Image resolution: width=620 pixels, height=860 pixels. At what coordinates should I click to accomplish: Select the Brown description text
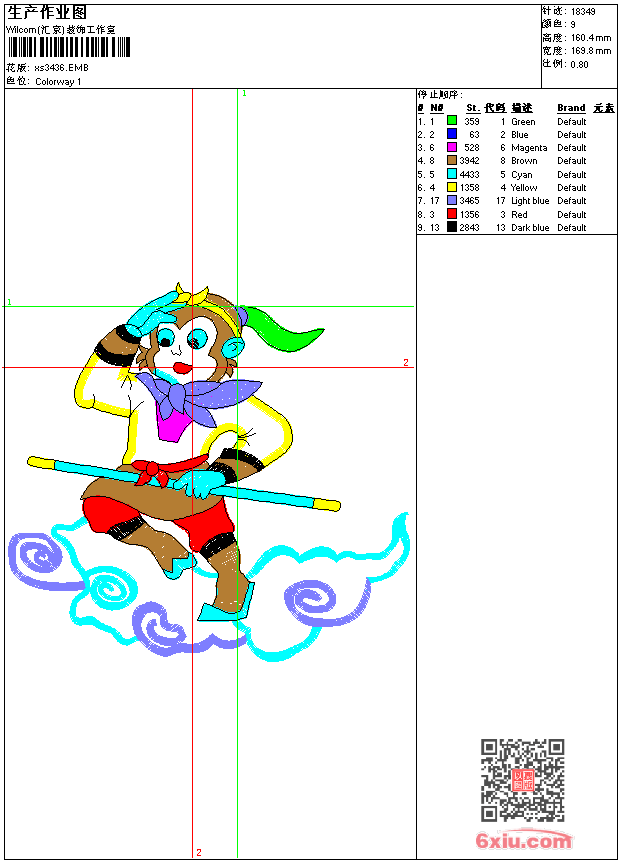point(524,161)
